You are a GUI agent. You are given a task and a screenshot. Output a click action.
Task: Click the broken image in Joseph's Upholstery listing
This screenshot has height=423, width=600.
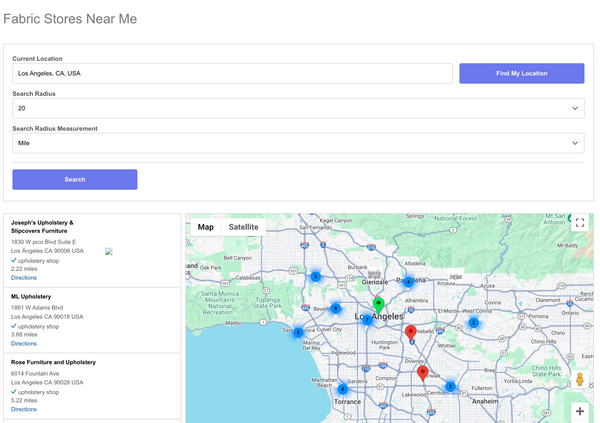click(x=109, y=252)
